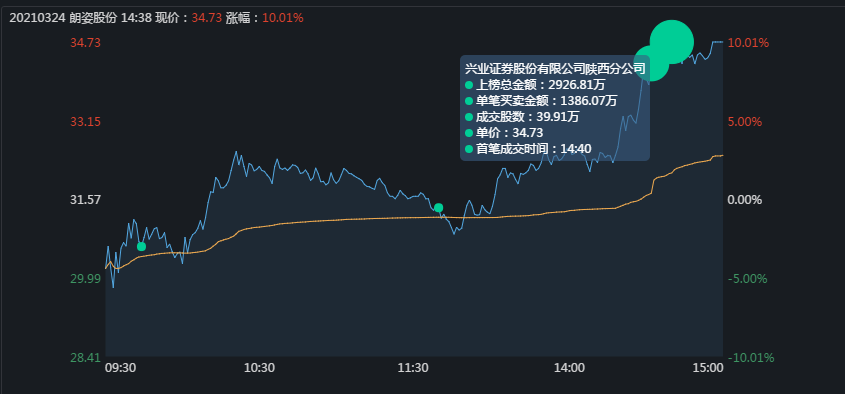Click the 10.01% right axis label
The width and height of the screenshot is (845, 394).
[x=748, y=43]
